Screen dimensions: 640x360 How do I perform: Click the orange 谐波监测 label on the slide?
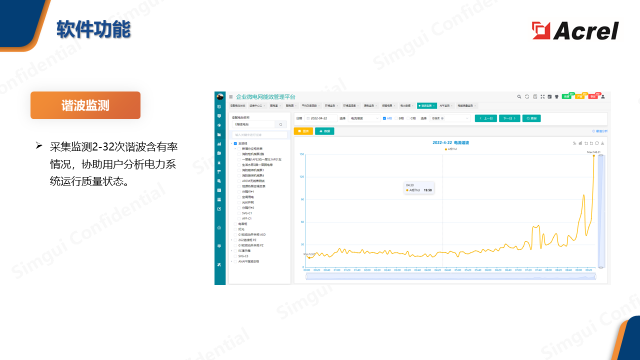(x=85, y=105)
